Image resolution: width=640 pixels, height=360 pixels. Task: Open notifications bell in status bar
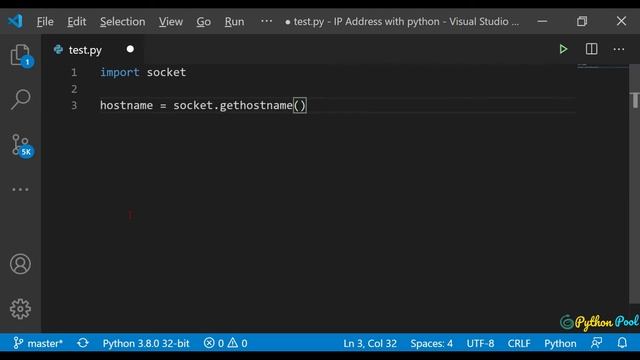pyautogui.click(x=622, y=343)
